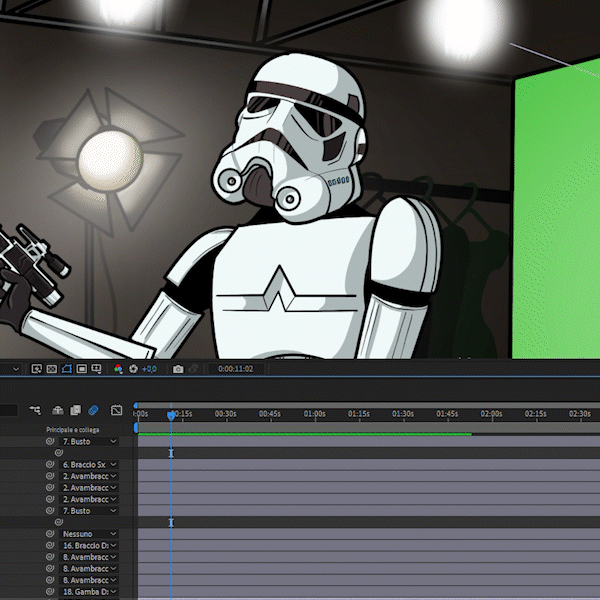Open the composition mini-flowchart icon

point(35,410)
